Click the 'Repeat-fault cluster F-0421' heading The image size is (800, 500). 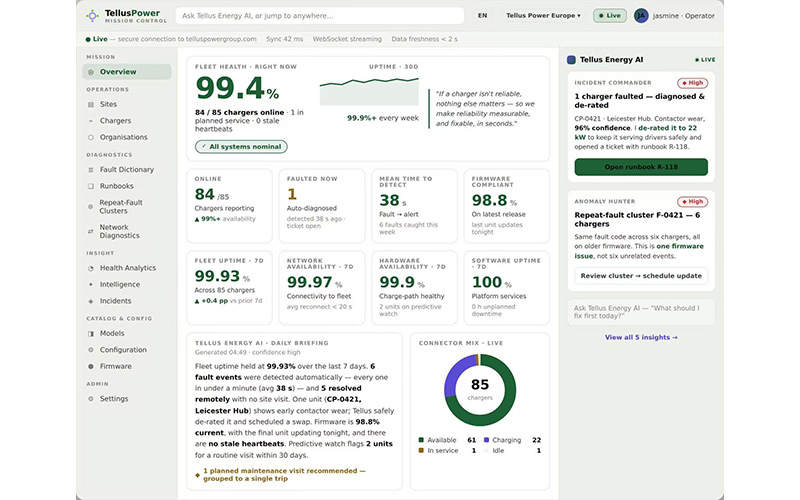coord(637,219)
